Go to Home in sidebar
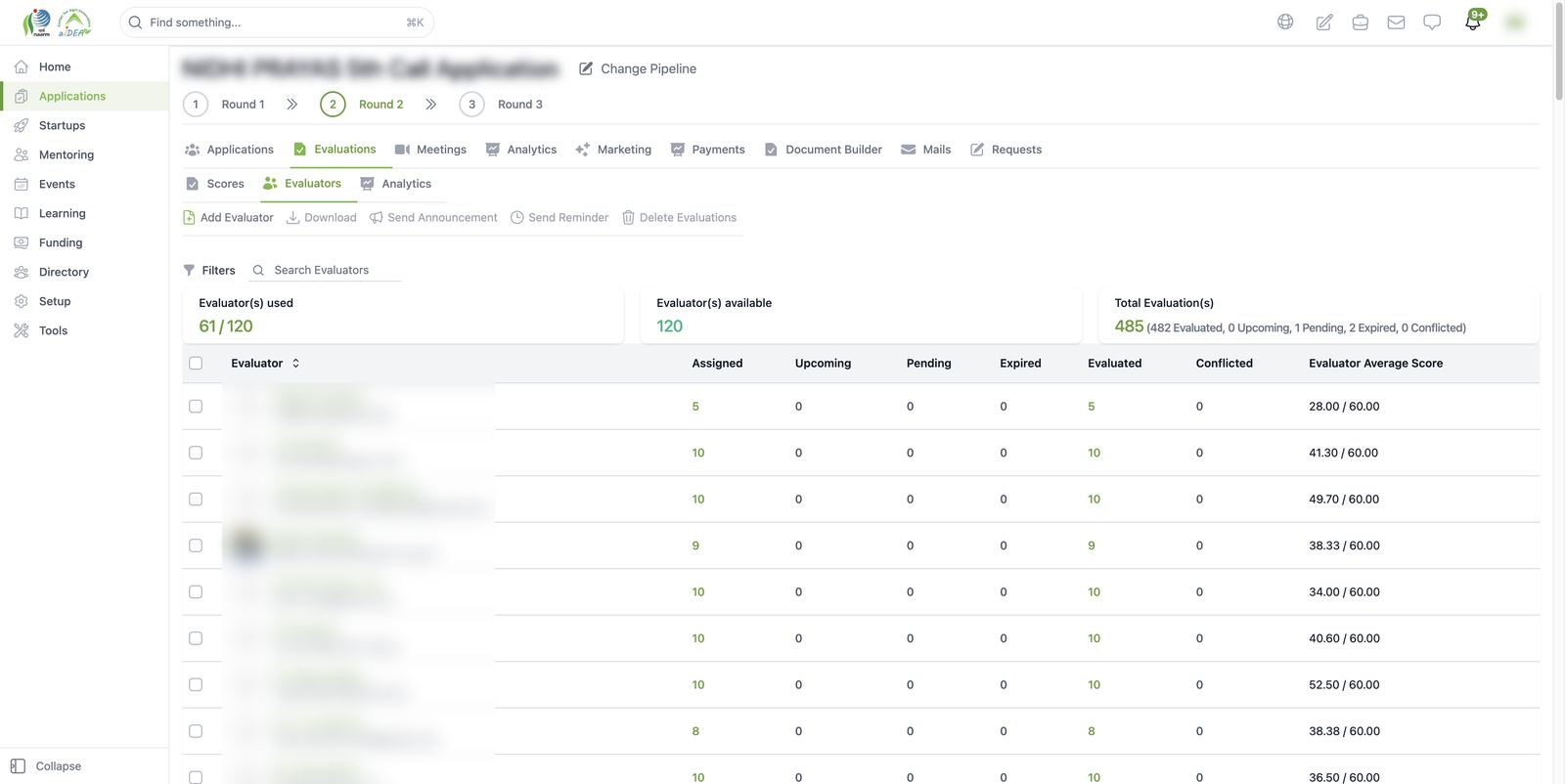 84,66
